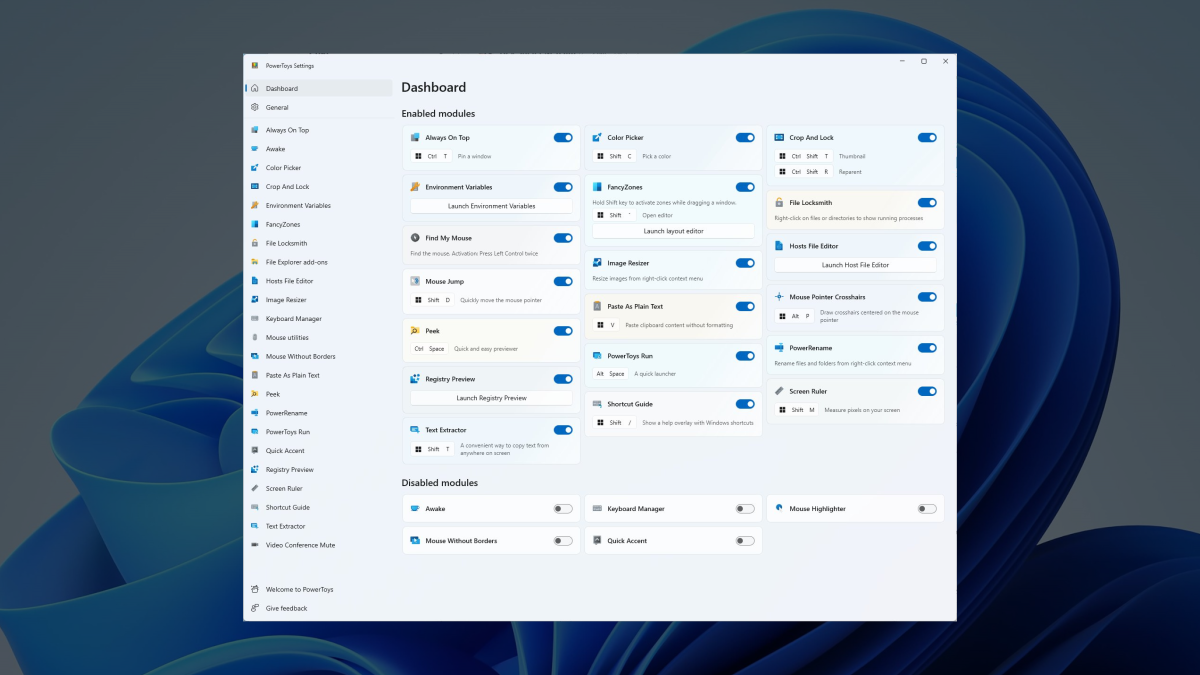
Task: Switch on the Quick Accent toggle
Action: 745,540
